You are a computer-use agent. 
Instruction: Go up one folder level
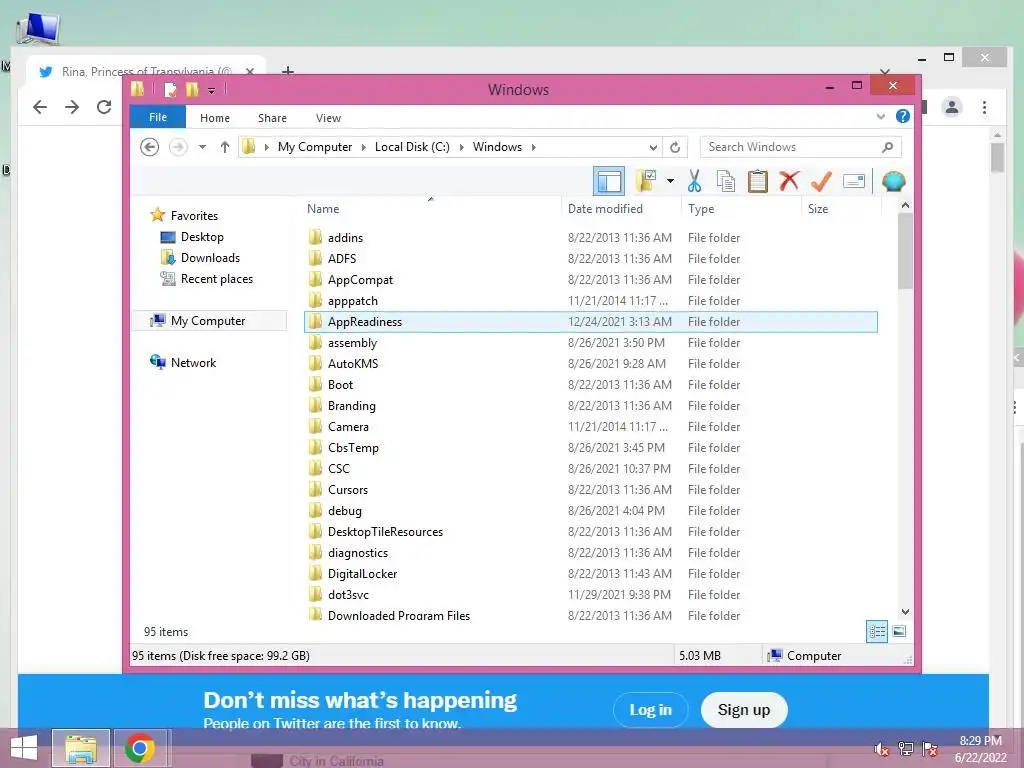click(x=225, y=147)
